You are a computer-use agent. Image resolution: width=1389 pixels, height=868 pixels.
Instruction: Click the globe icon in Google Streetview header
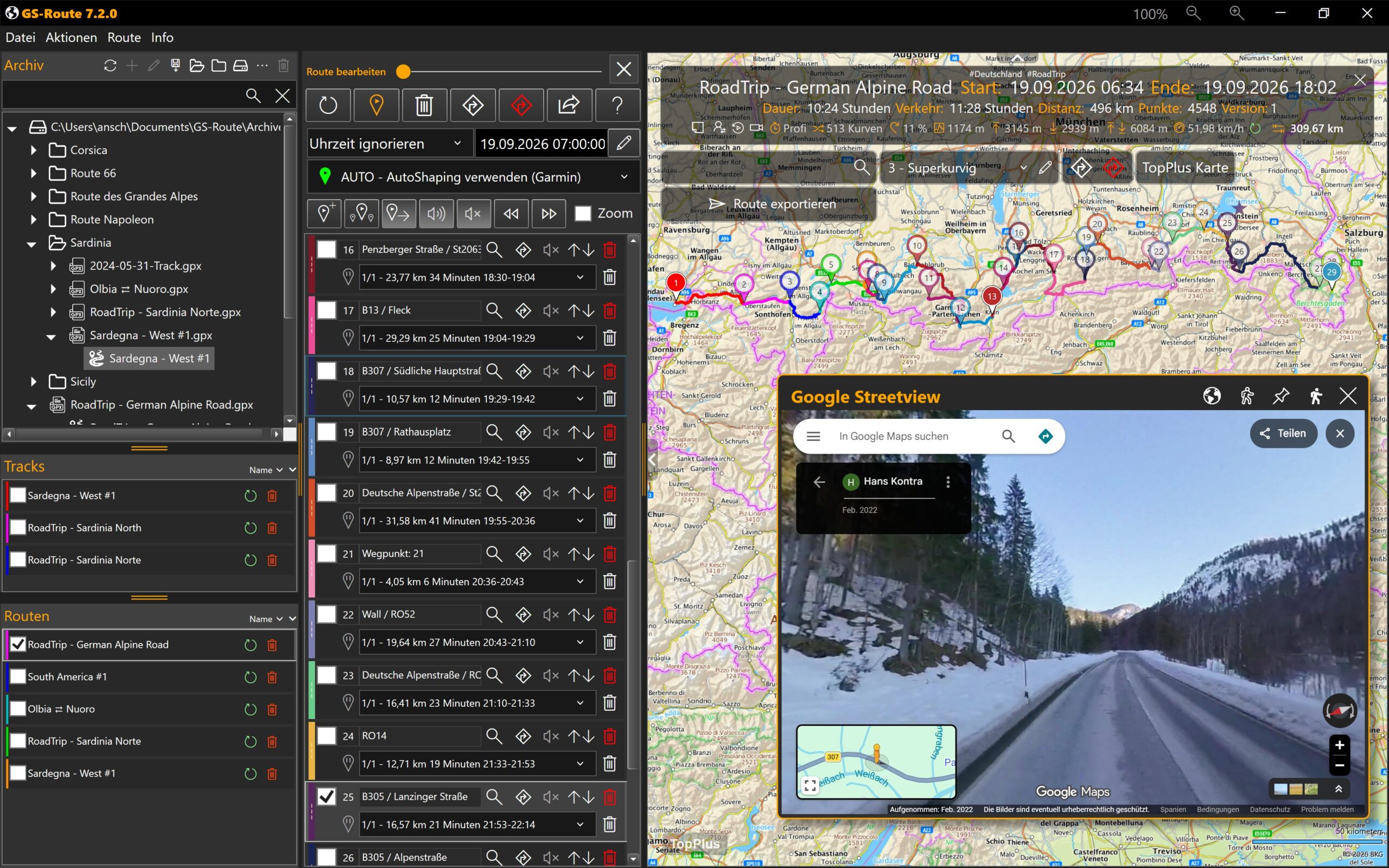(1212, 396)
